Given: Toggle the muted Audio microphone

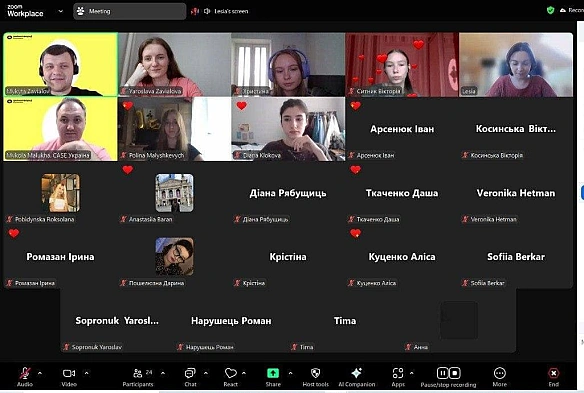Looking at the screenshot, I should [25, 373].
